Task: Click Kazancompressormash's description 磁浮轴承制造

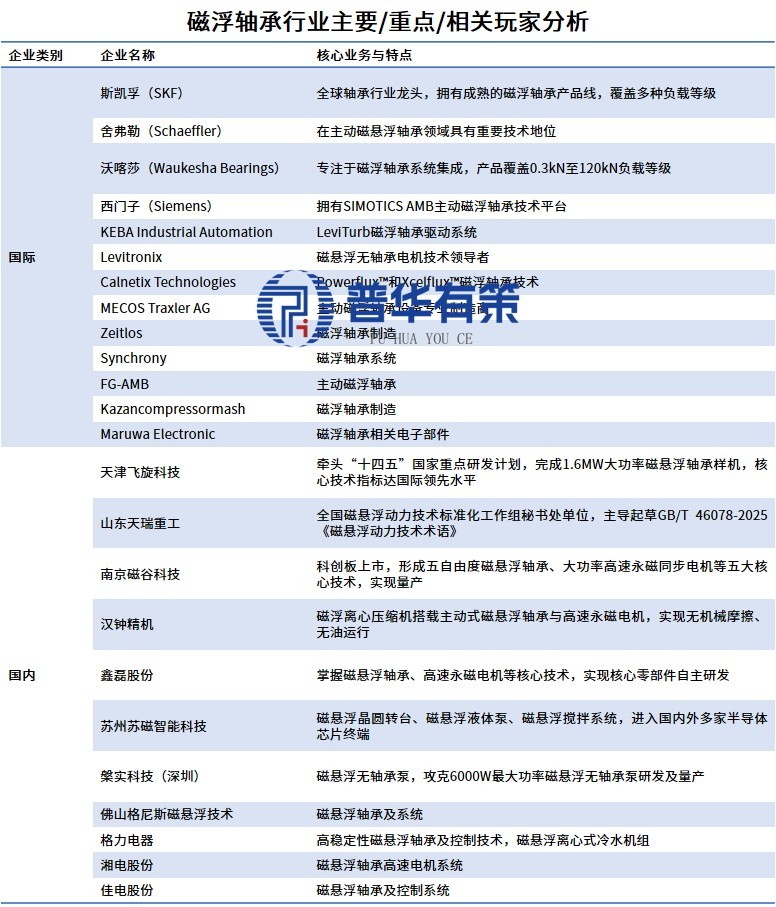Action: [x=357, y=410]
